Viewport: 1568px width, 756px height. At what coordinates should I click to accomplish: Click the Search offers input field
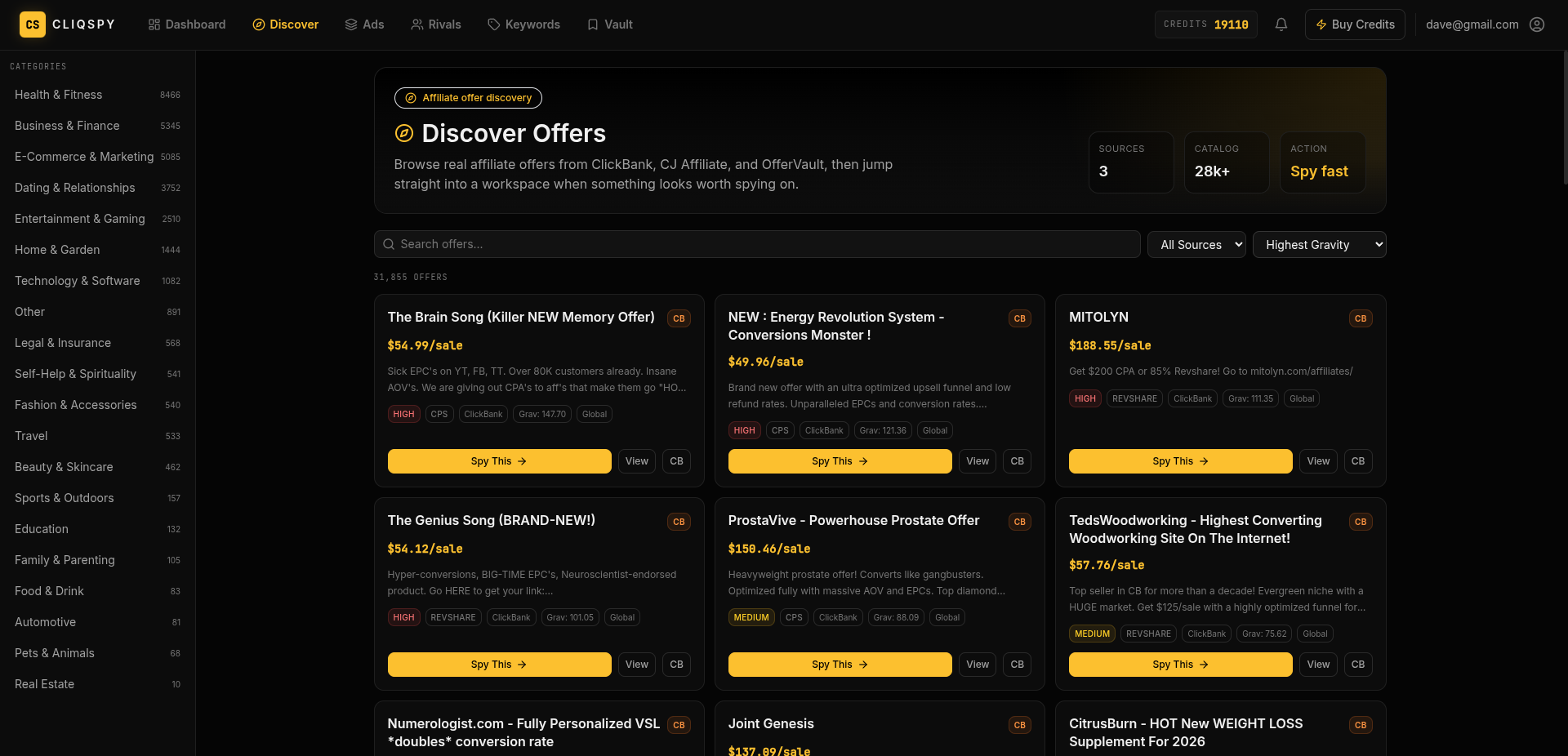(756, 244)
